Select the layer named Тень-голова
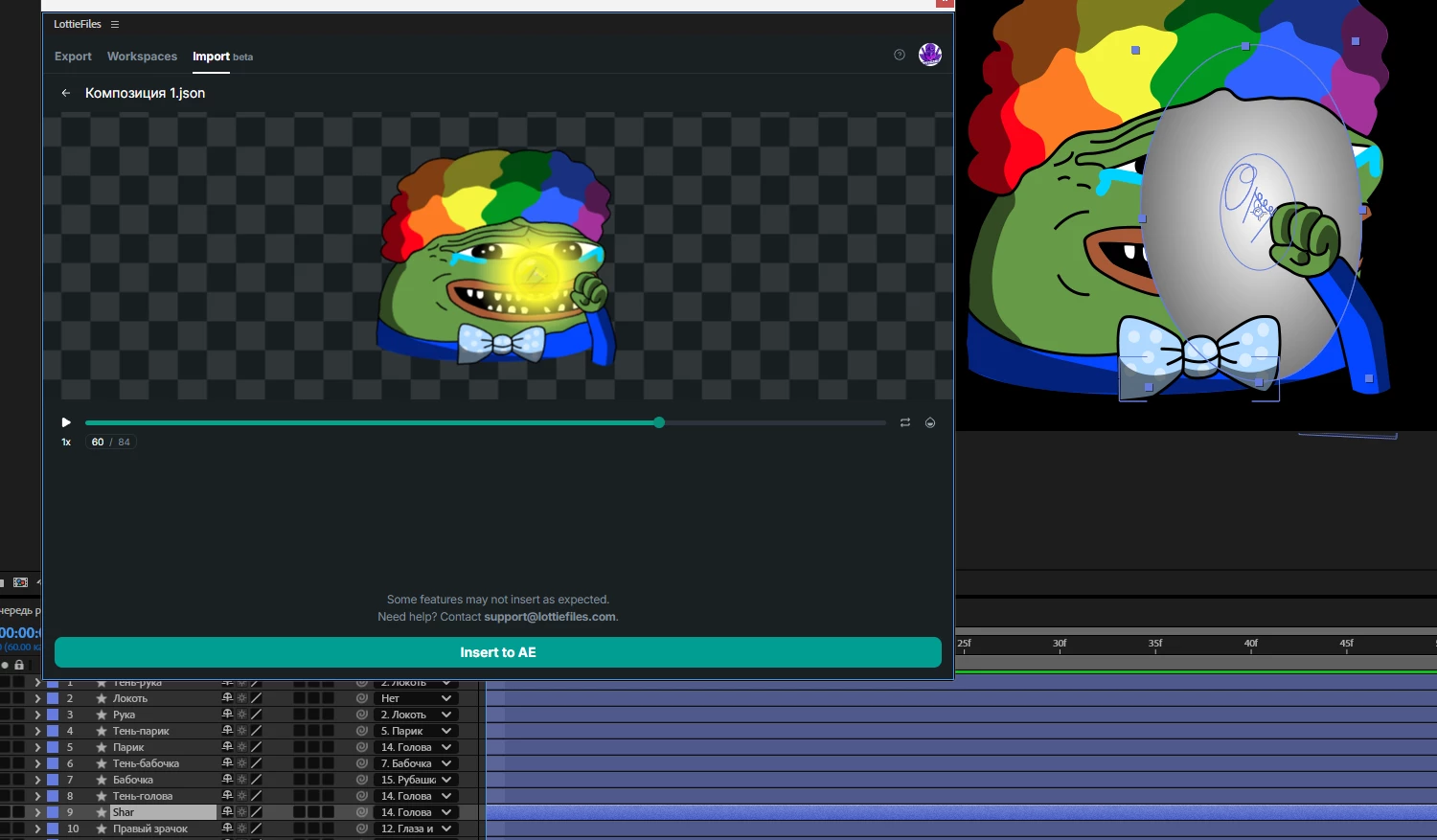The width and height of the screenshot is (1437, 840). coord(143,796)
